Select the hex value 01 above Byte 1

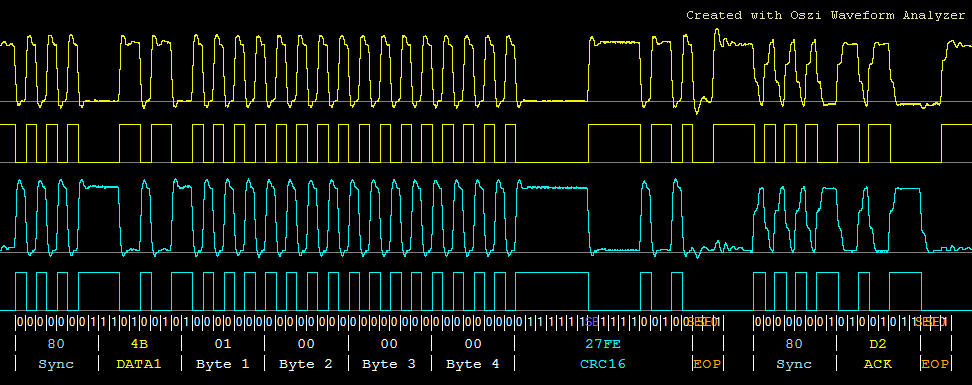(x=223, y=343)
